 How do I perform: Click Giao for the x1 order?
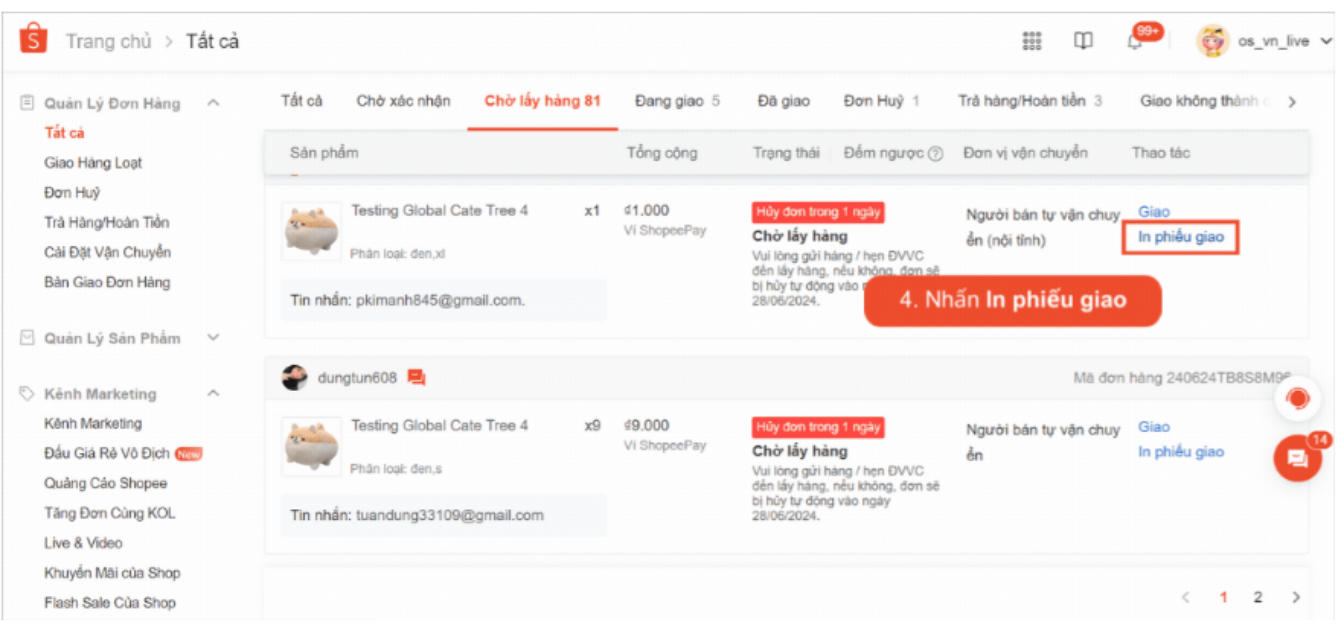1154,212
